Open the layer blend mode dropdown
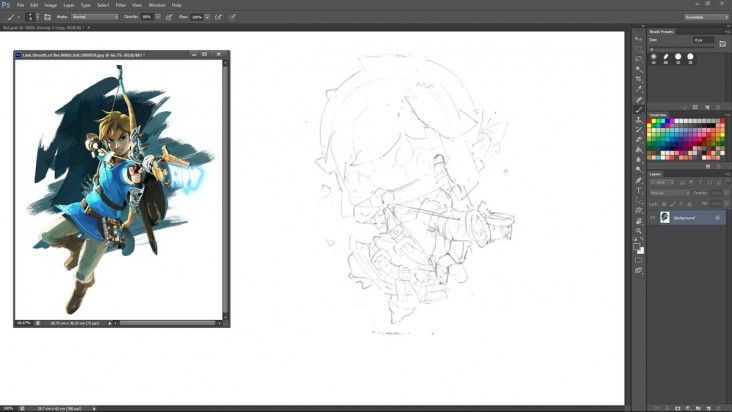This screenshot has width=732, height=412. click(x=670, y=193)
